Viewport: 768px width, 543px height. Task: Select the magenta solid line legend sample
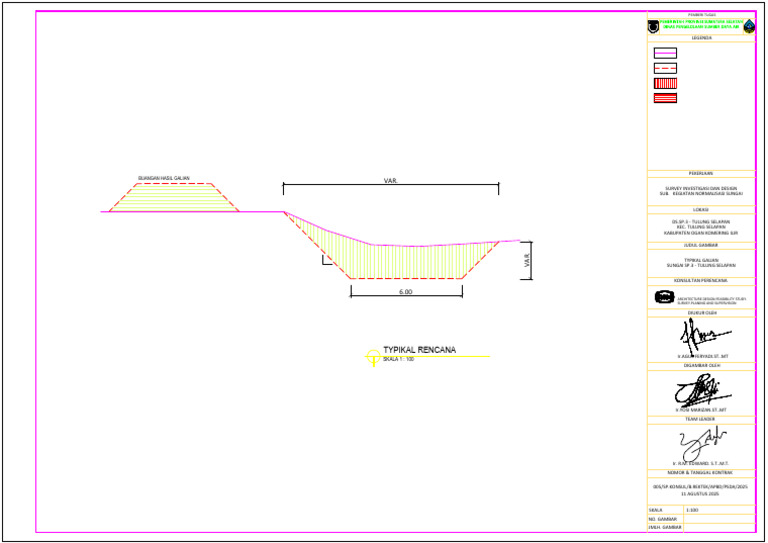665,53
